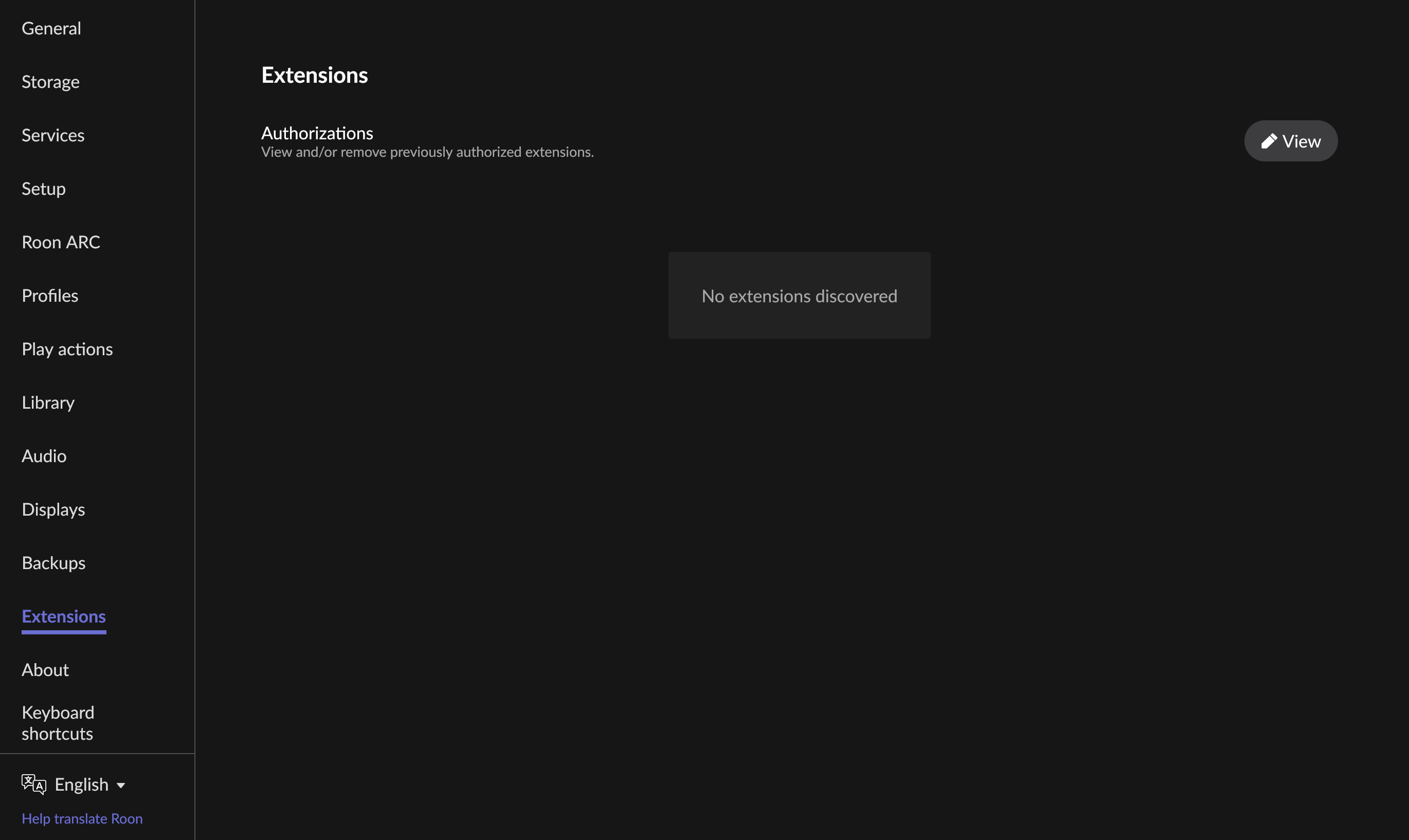Open Keyboard shortcuts page
Screen dimensions: 1409x840
pos(58,723)
